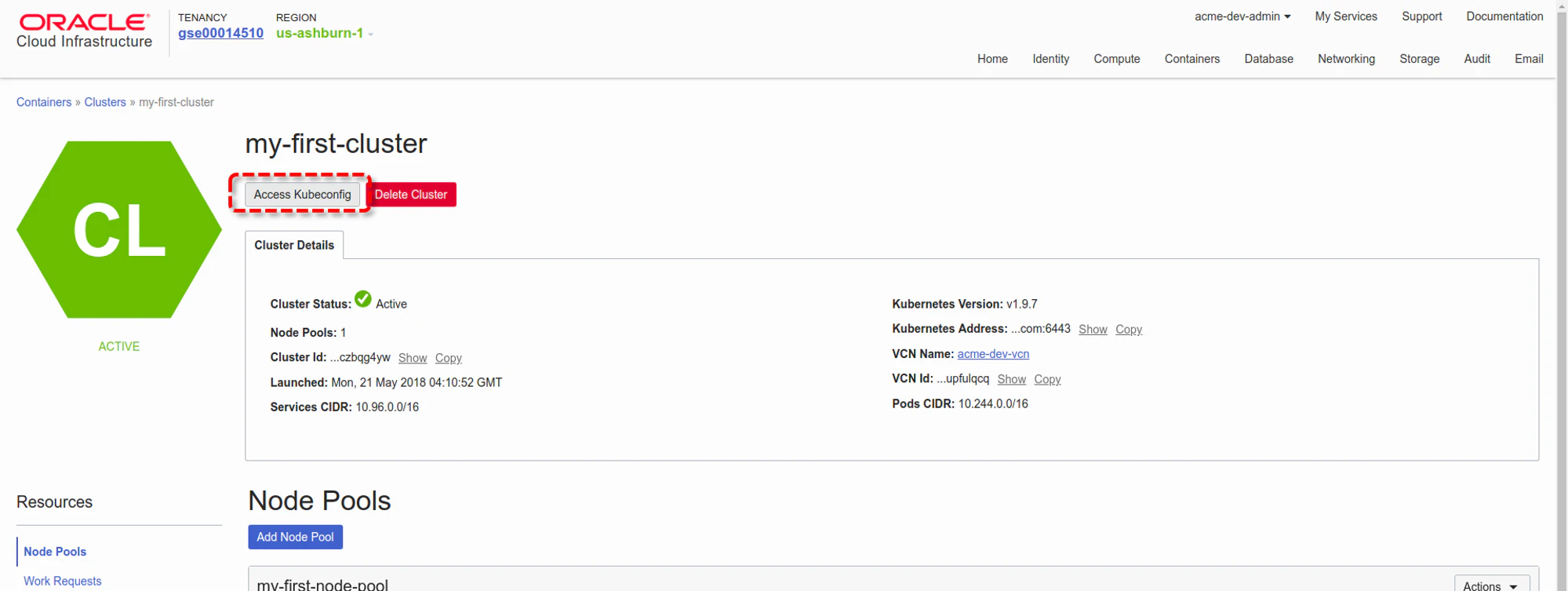Click the Oracle Cloud Infrastructure logo
This screenshot has width=1568, height=591.
[x=85, y=32]
